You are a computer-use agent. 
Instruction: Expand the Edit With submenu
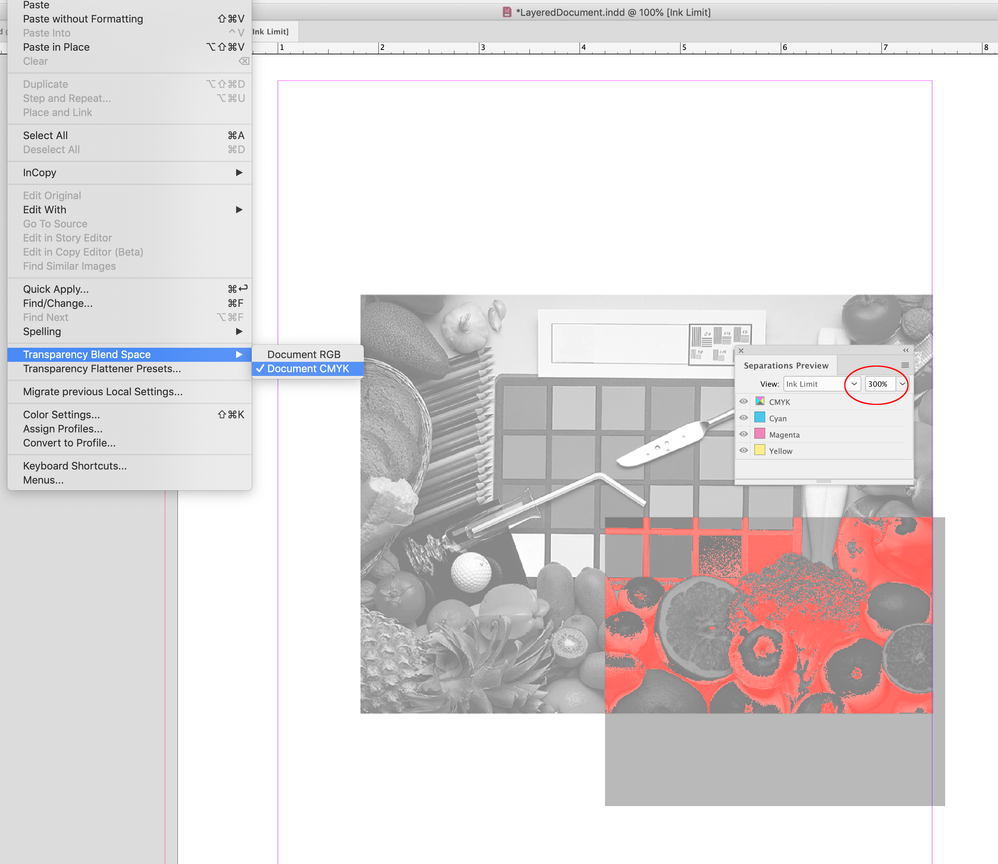129,209
